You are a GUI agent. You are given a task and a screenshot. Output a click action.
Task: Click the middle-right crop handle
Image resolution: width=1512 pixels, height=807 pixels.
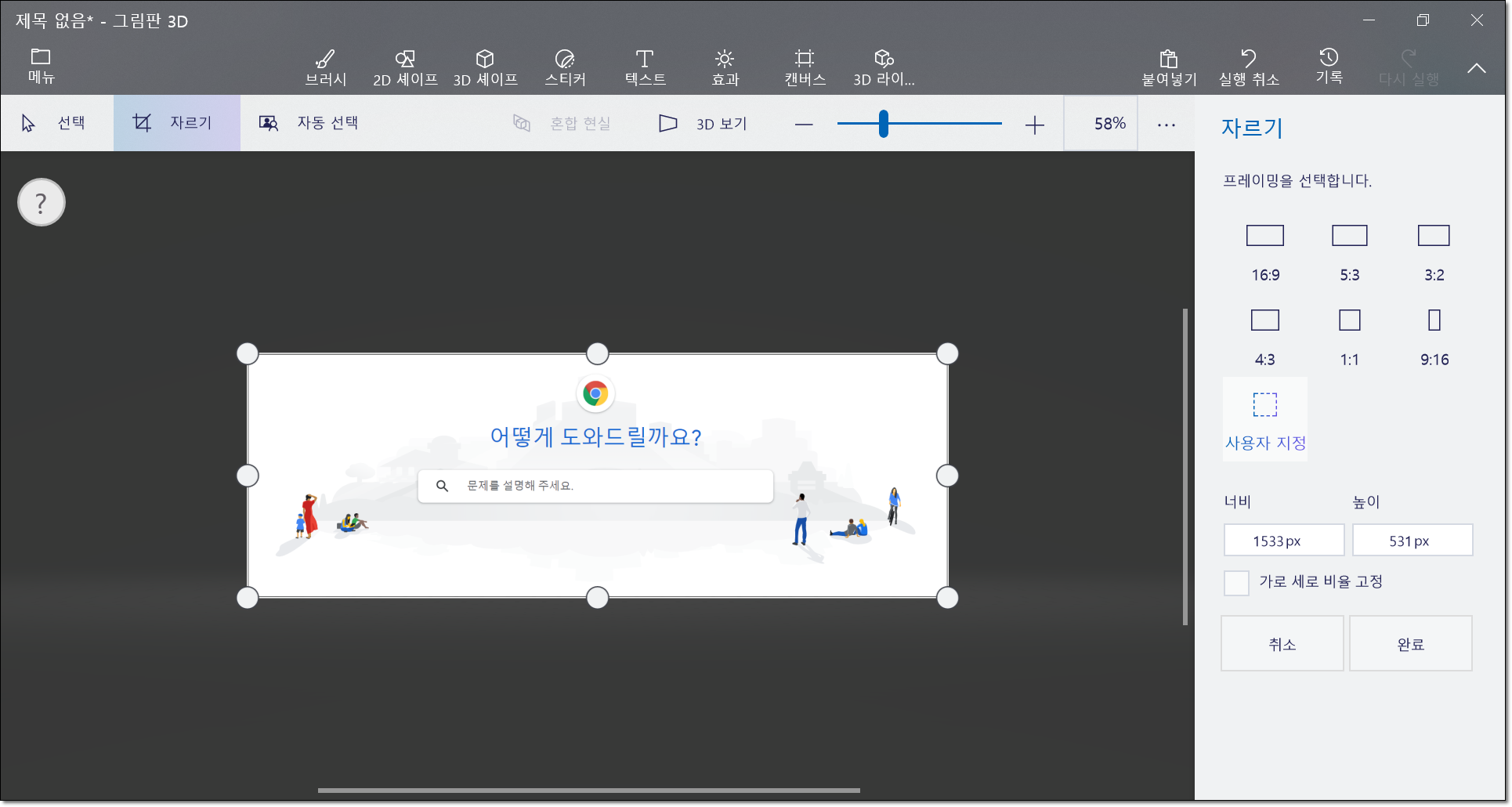tap(948, 476)
